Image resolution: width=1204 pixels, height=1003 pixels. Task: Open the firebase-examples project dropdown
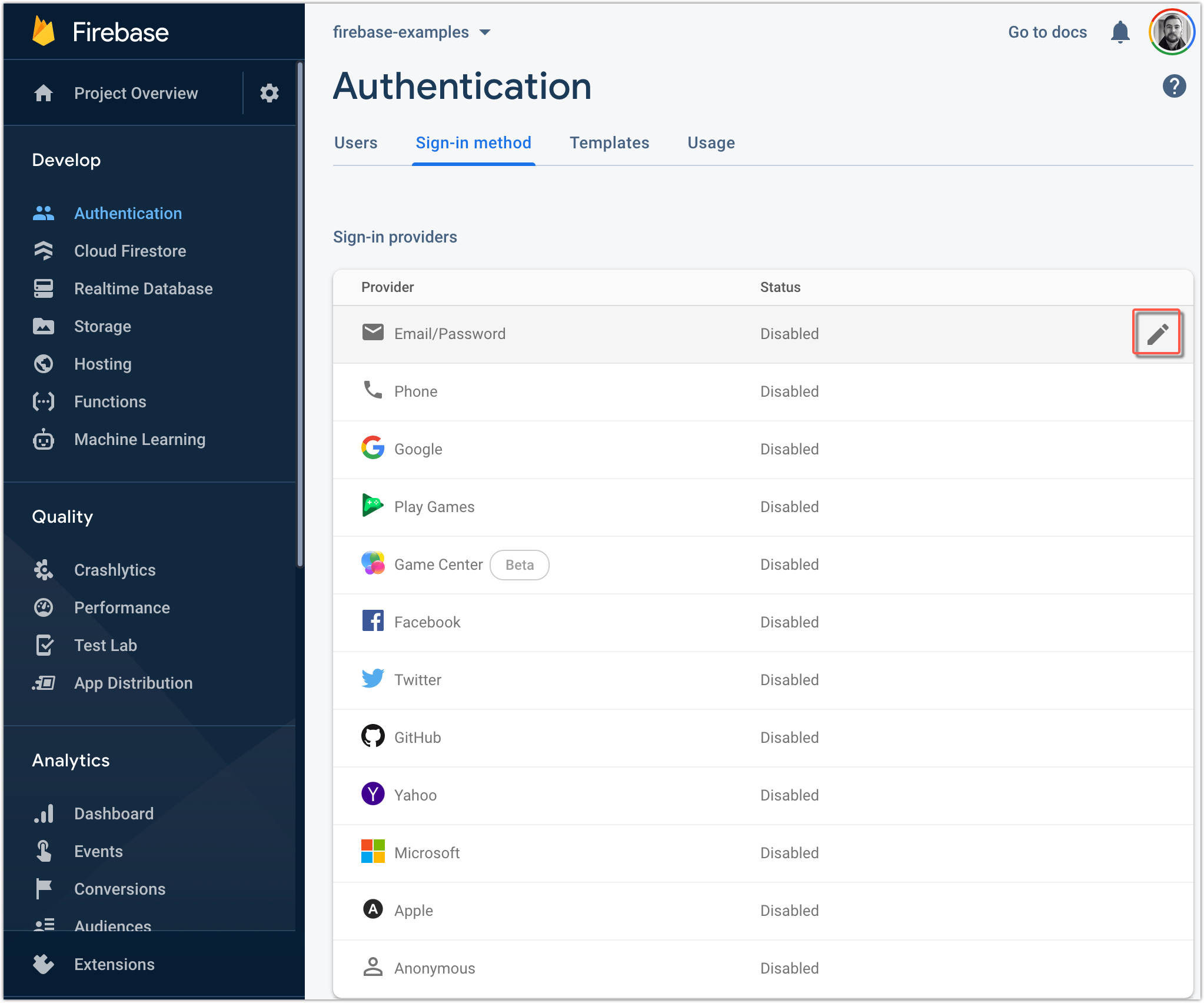pos(411,32)
